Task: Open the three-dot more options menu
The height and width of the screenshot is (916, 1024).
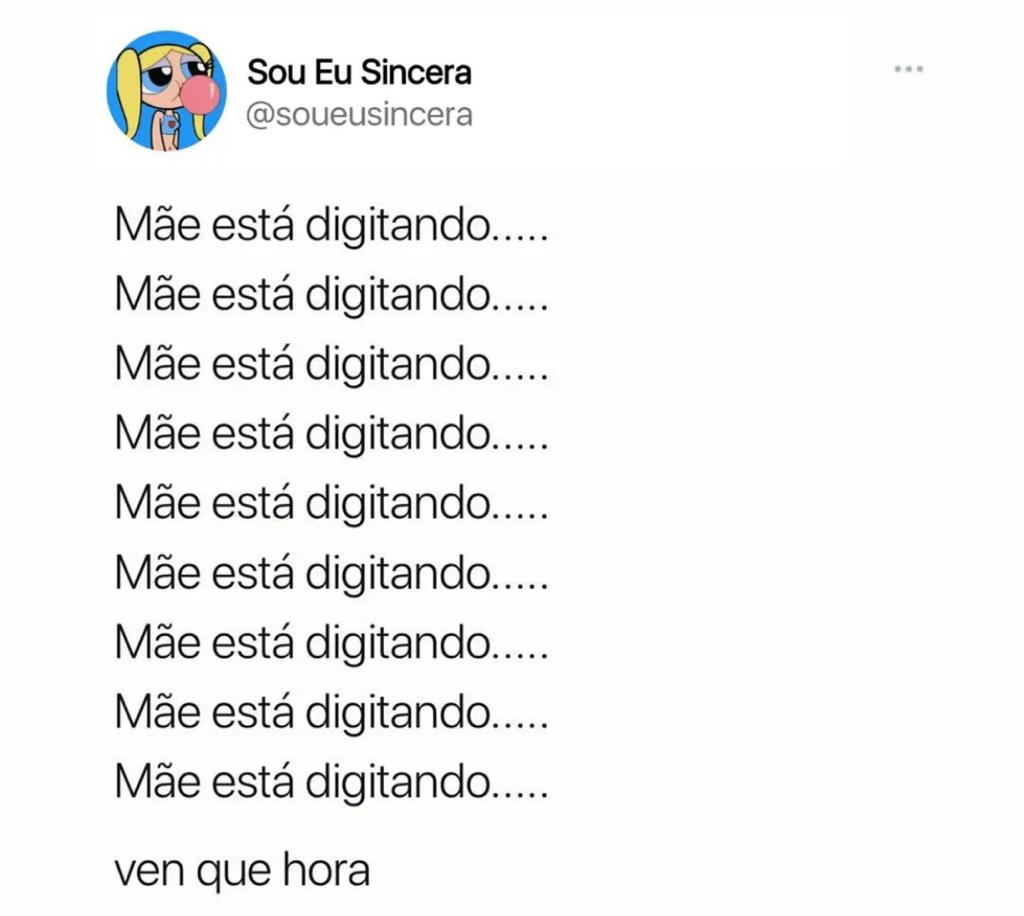Action: pos(908,69)
